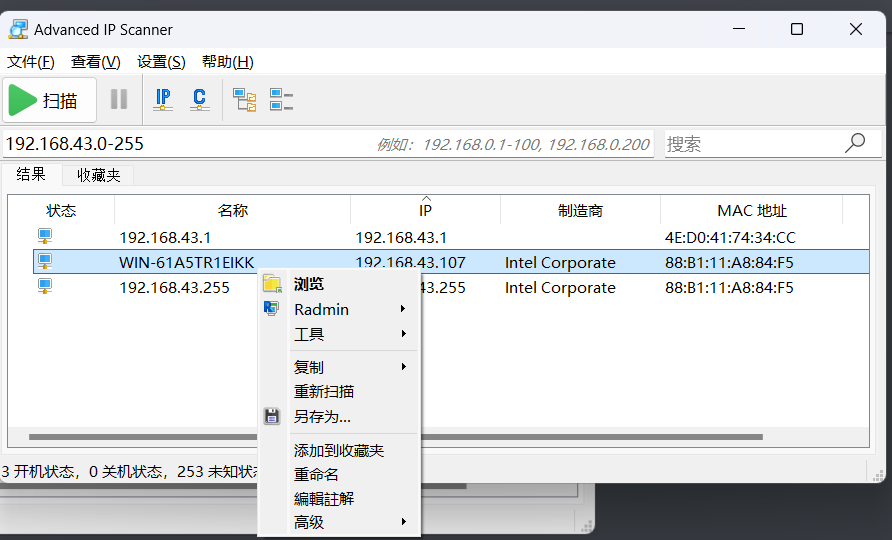
Task: Sort by the MAC 地址 column header
Action: [751, 211]
